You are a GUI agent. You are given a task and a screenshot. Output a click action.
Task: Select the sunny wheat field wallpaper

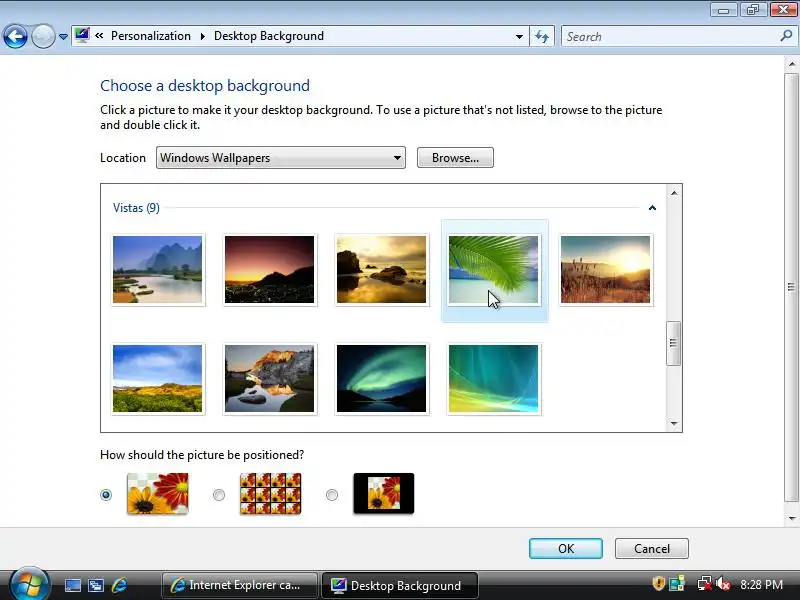(x=605, y=269)
